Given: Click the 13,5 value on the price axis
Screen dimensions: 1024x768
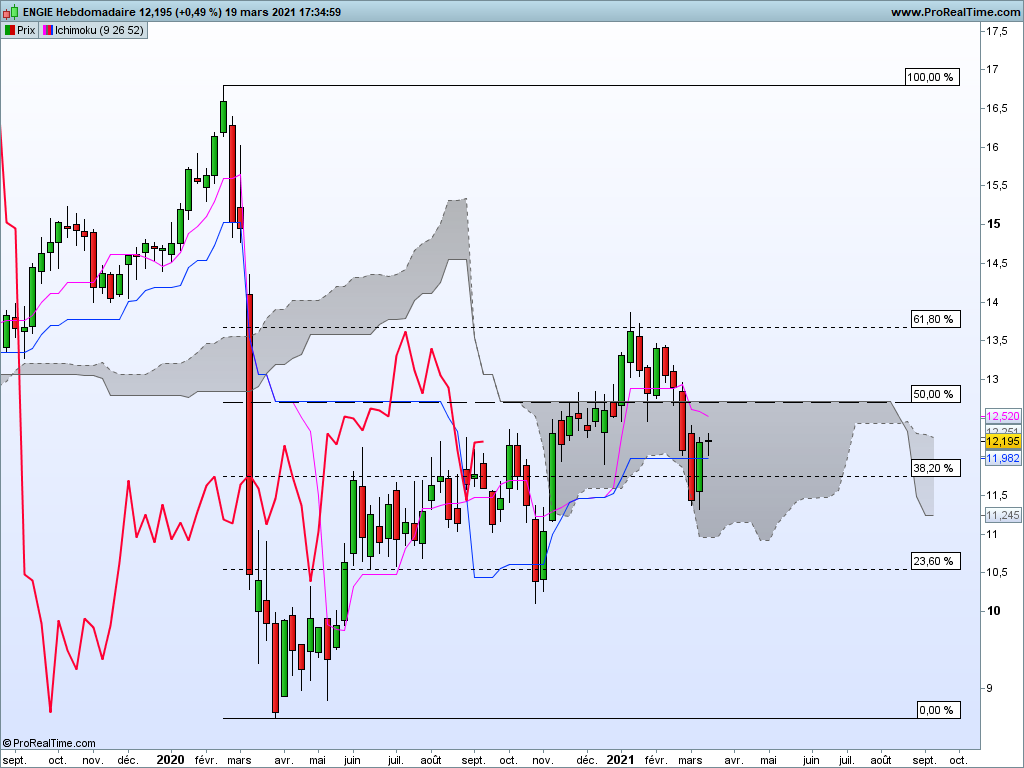Looking at the screenshot, I should [996, 340].
